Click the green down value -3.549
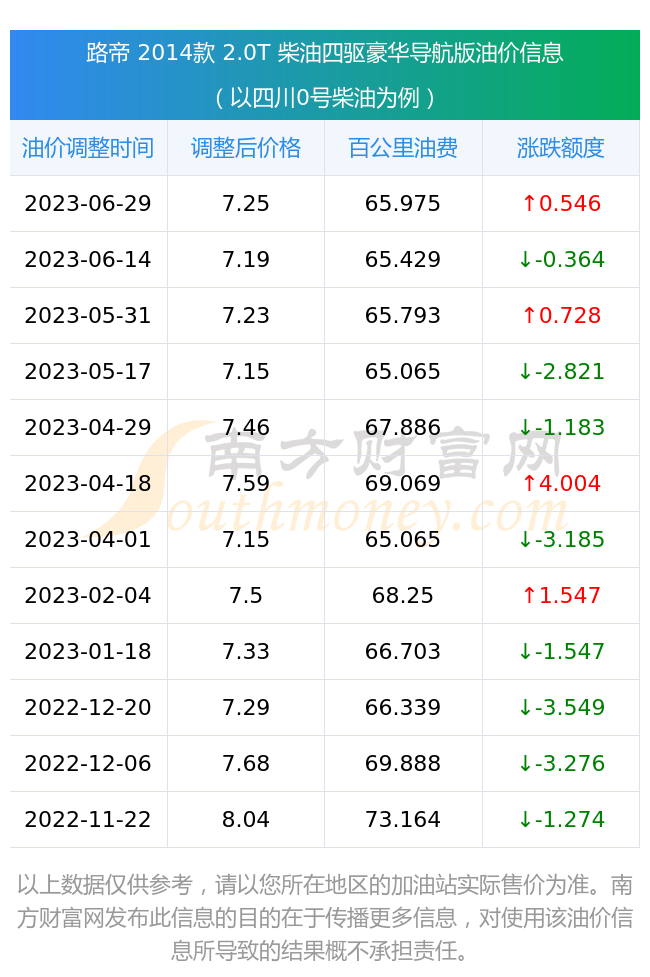This screenshot has width=650, height=977. click(562, 708)
